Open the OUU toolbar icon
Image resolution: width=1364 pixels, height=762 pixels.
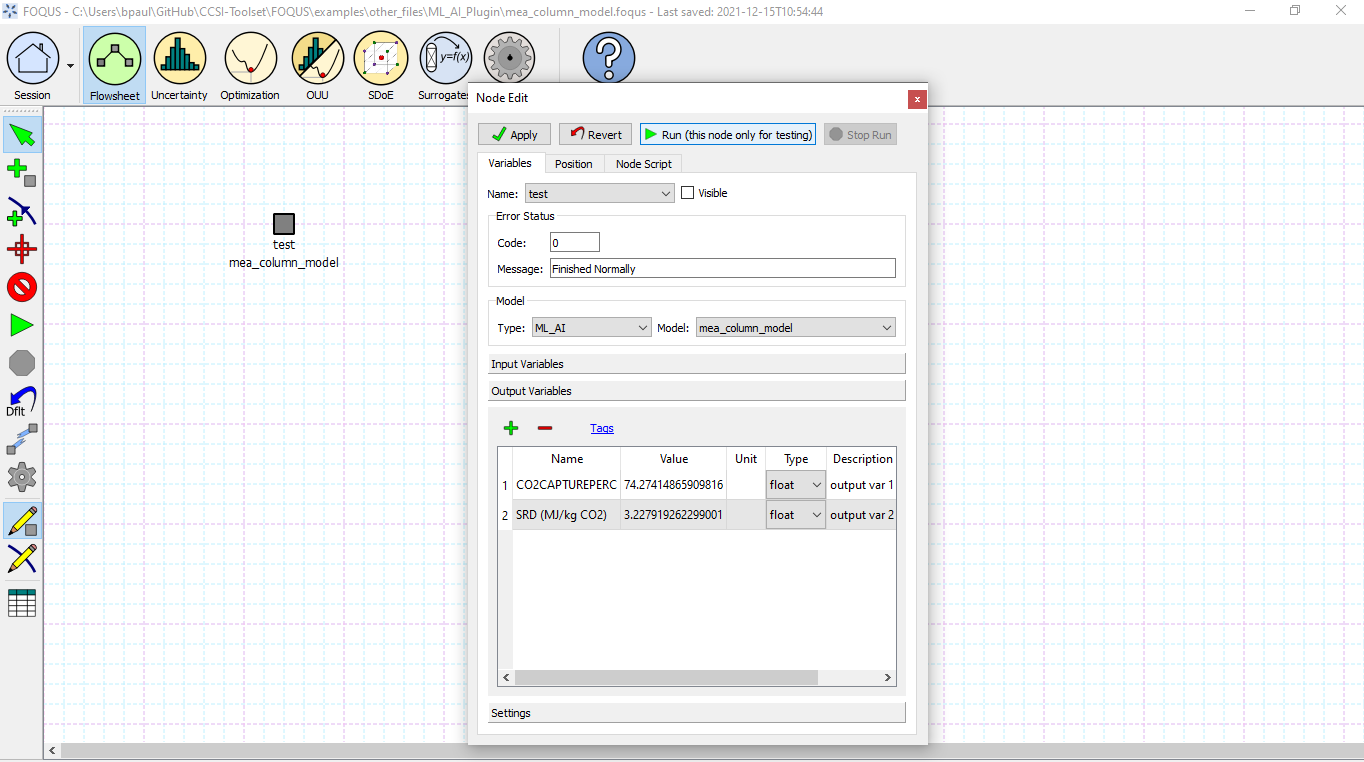click(317, 65)
